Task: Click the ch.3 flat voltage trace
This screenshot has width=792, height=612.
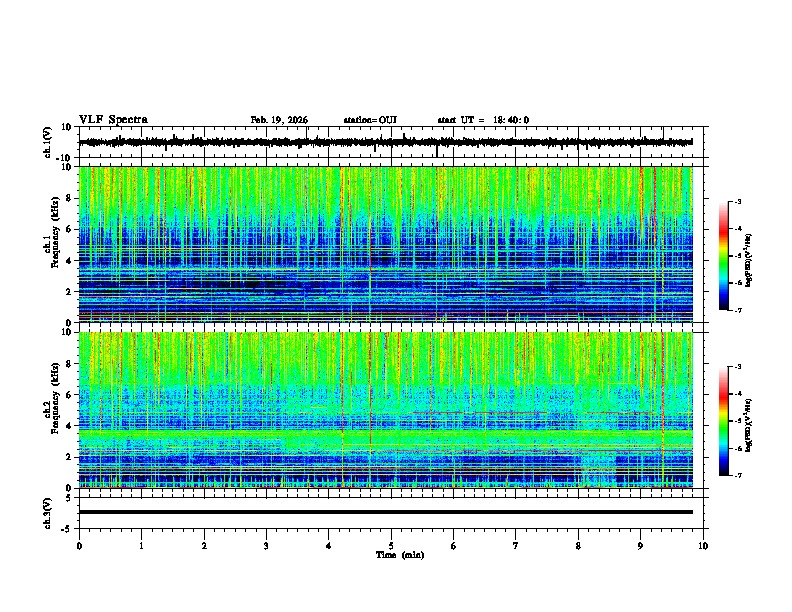Action: click(x=385, y=512)
